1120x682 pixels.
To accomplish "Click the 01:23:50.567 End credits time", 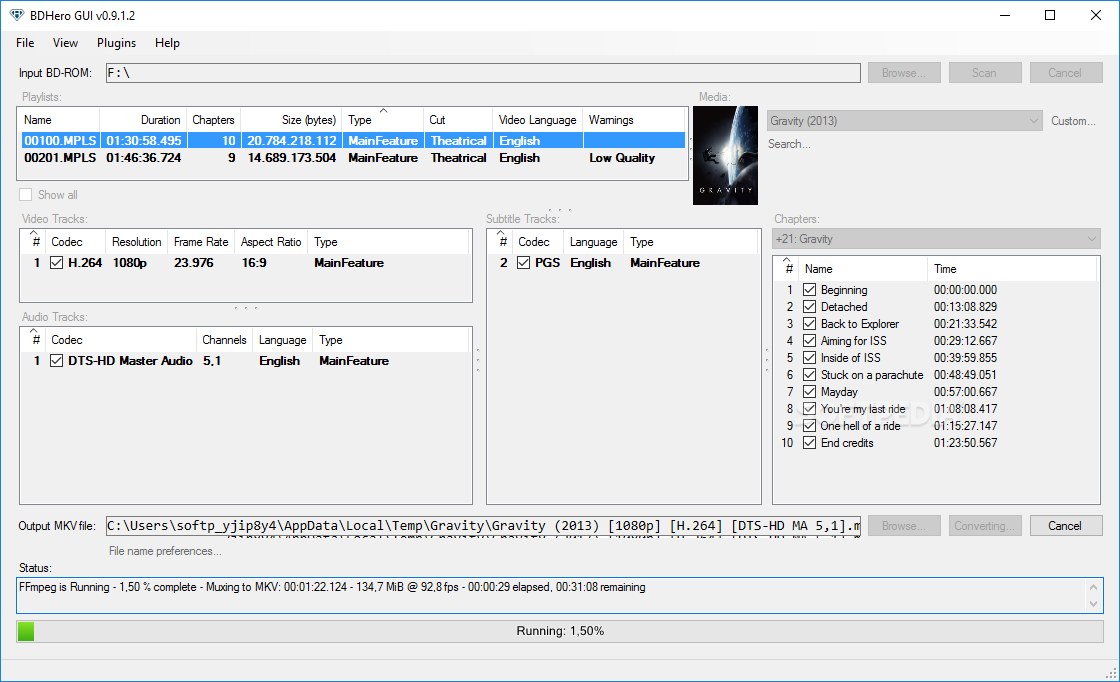I will pyautogui.click(x=965, y=443).
